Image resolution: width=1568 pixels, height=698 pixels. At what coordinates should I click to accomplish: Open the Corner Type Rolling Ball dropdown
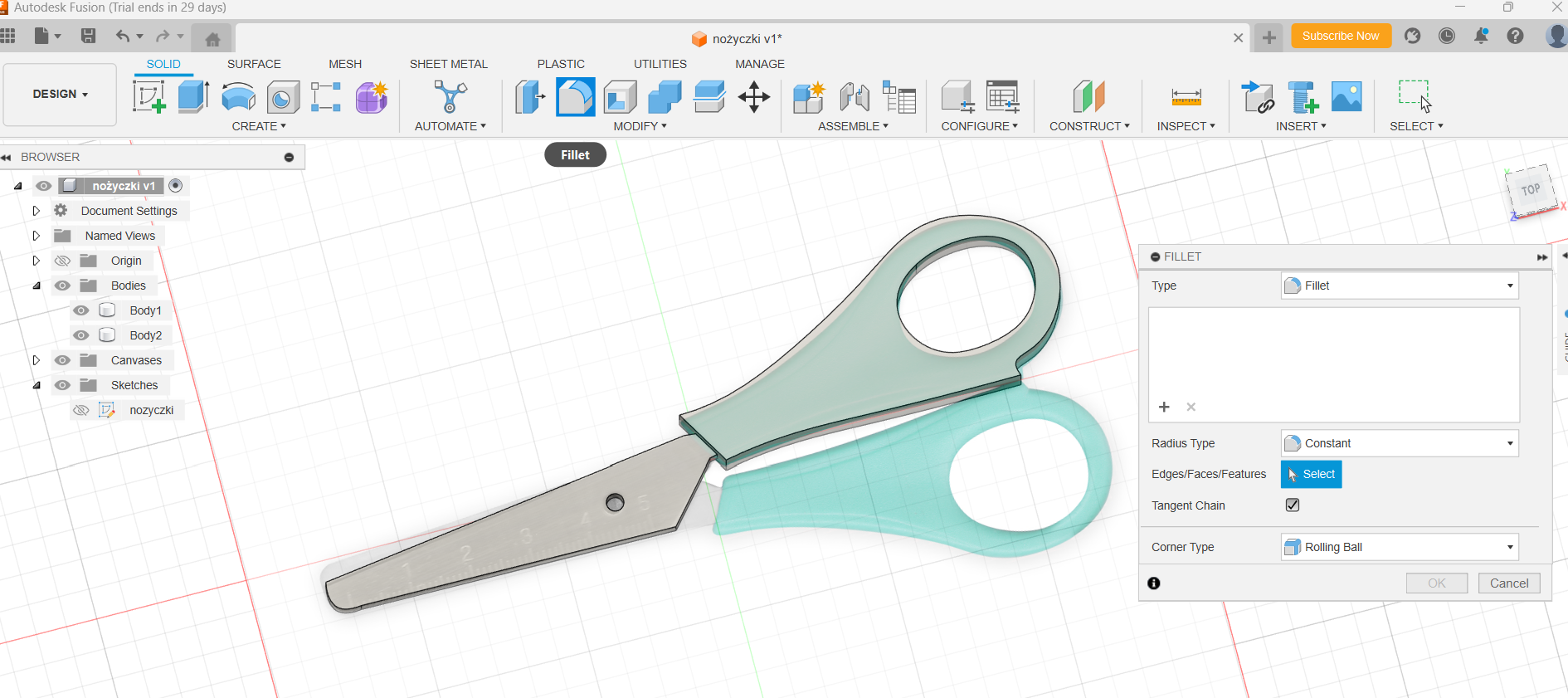1400,547
